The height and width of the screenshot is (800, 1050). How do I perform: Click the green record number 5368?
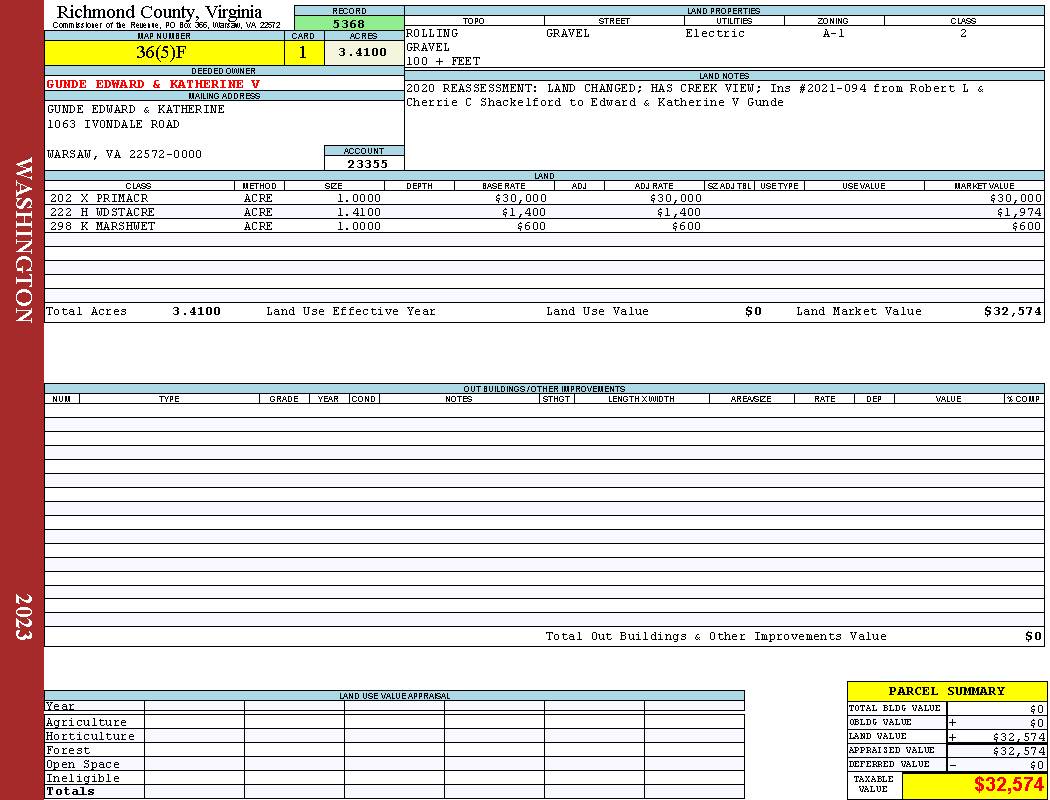[x=349, y=23]
